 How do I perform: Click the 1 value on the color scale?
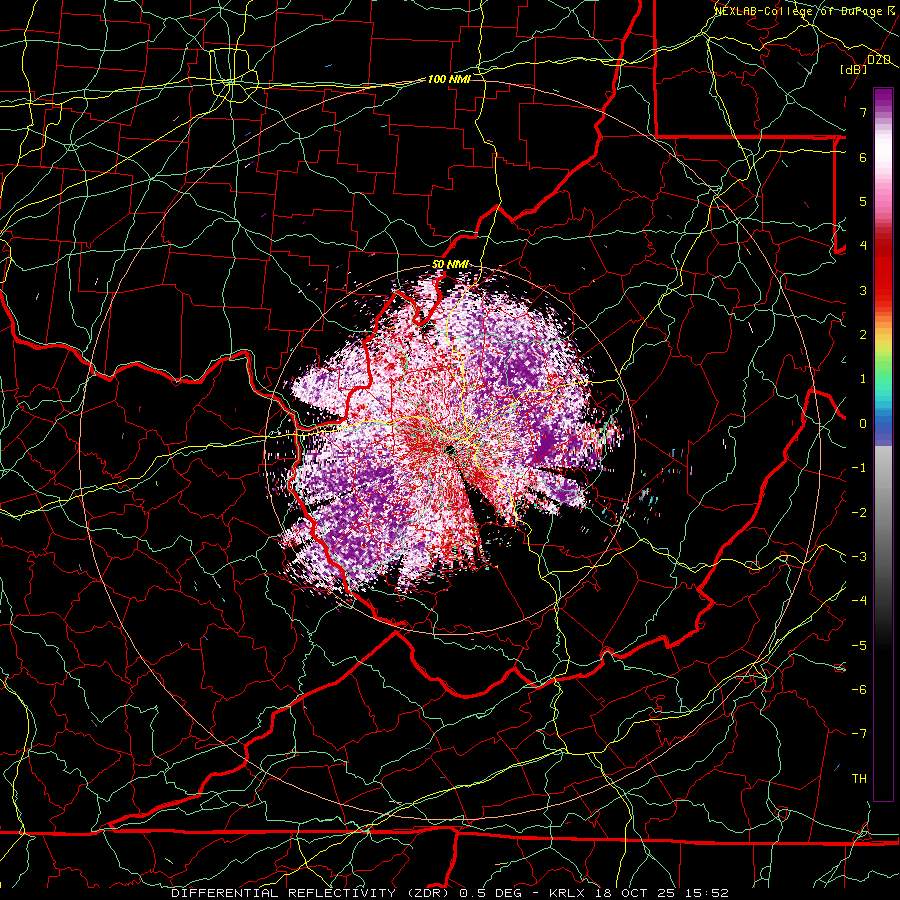(863, 379)
